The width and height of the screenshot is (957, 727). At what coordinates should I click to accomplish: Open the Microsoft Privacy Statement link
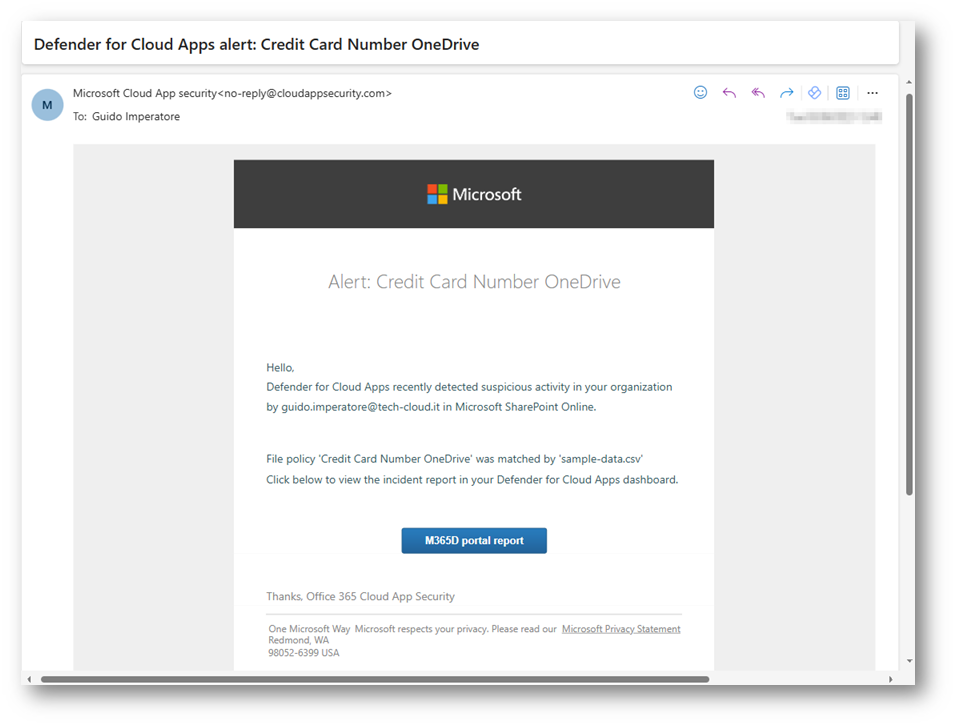[621, 629]
